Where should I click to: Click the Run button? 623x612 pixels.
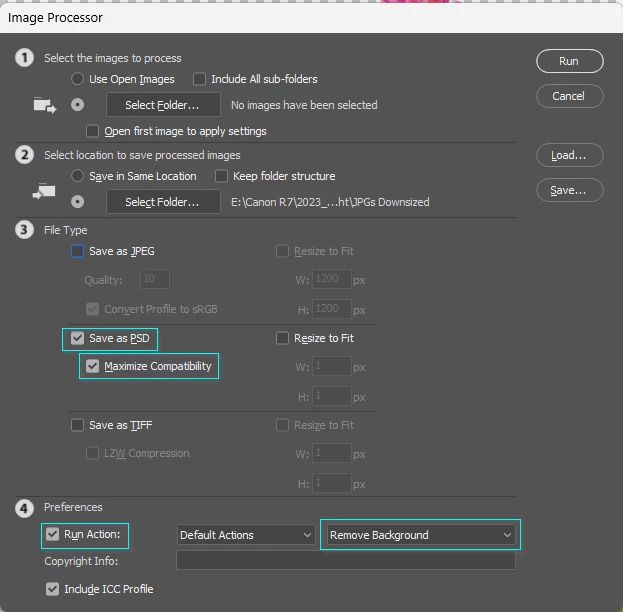(x=569, y=61)
